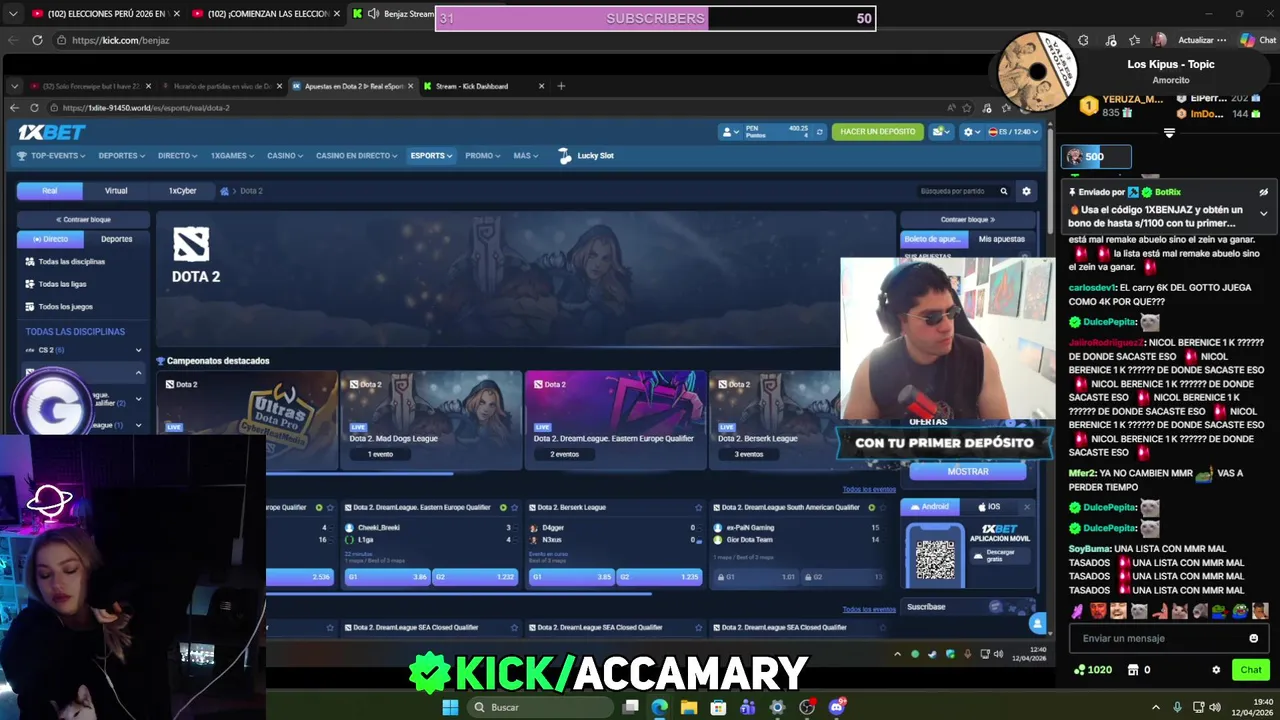Expand the PROMO menu
This screenshot has height=720, width=1280.
pos(482,156)
